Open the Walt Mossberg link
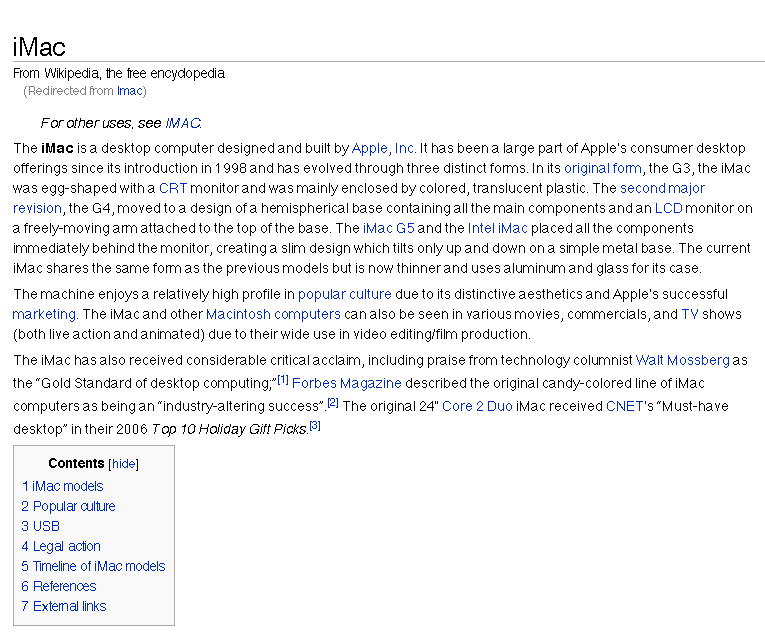 [x=683, y=360]
